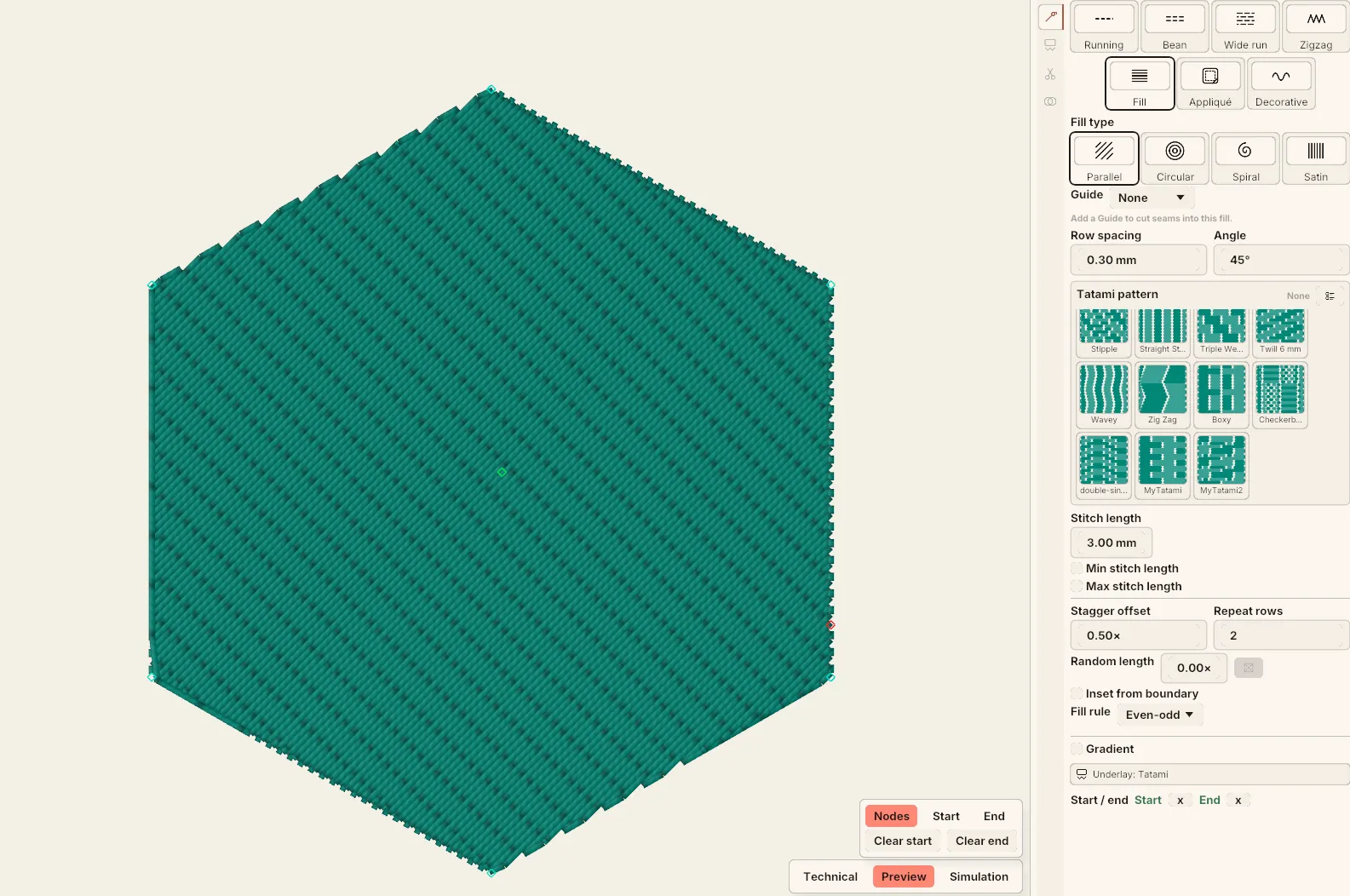The height and width of the screenshot is (896, 1350).
Task: Choose Satin fill type
Action: 1316,158
